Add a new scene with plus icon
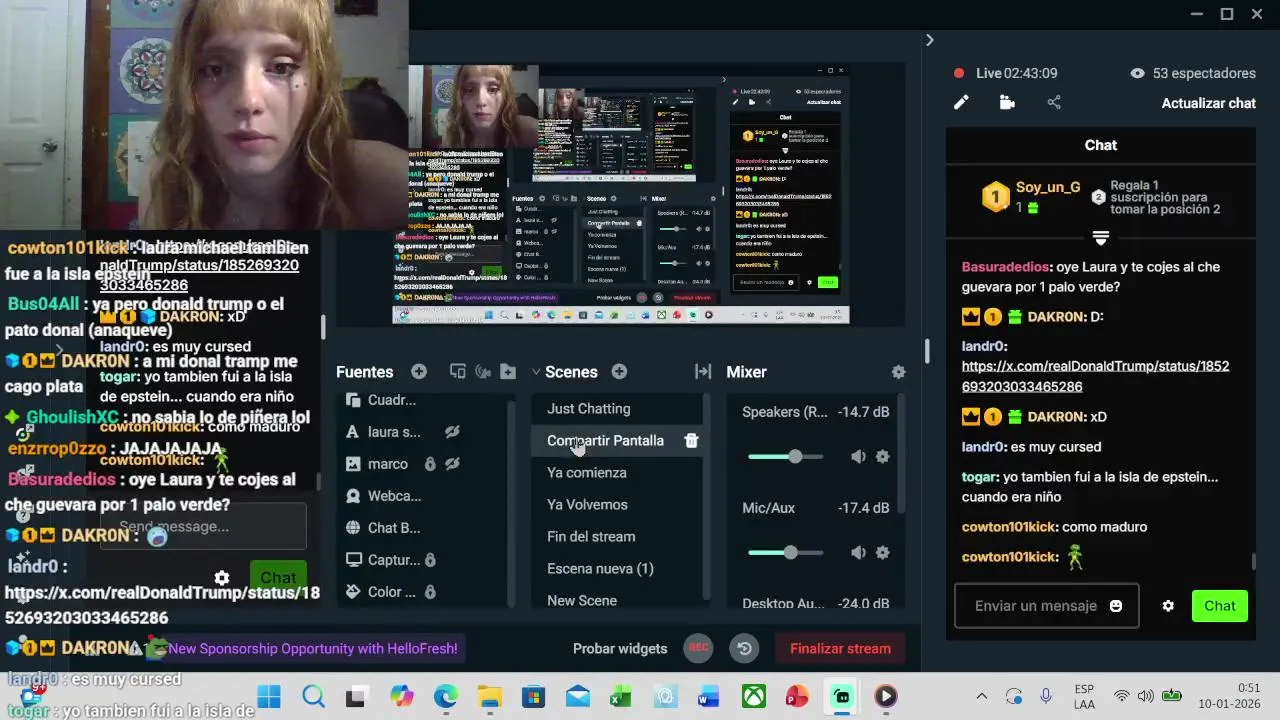Image resolution: width=1280 pixels, height=720 pixels. [619, 372]
